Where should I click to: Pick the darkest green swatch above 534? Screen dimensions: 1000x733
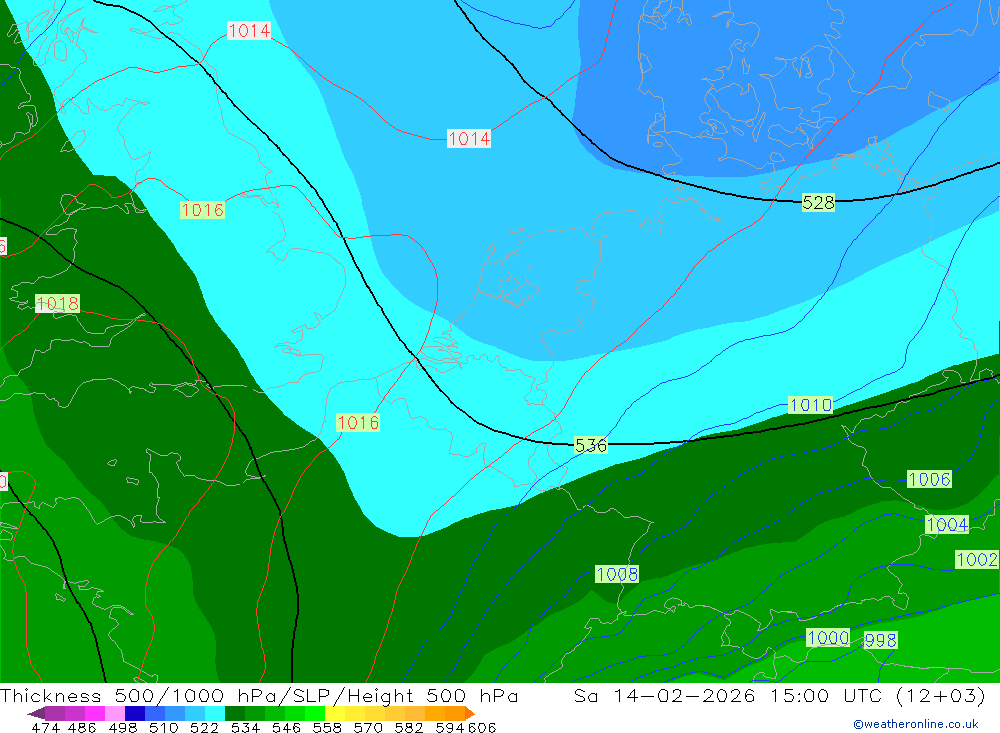[x=235, y=713]
